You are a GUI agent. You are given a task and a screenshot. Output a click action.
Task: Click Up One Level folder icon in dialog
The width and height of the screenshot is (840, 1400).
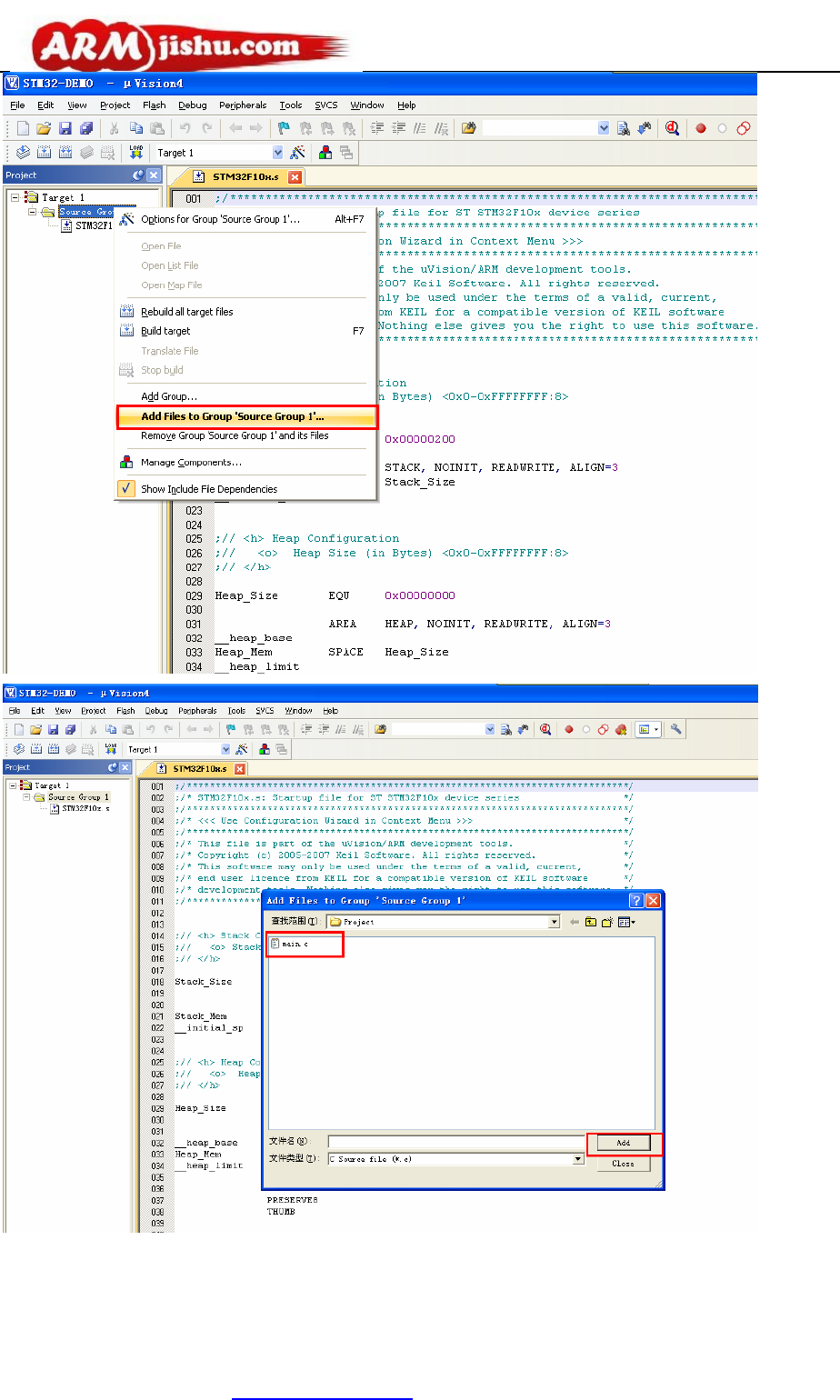pyautogui.click(x=591, y=922)
